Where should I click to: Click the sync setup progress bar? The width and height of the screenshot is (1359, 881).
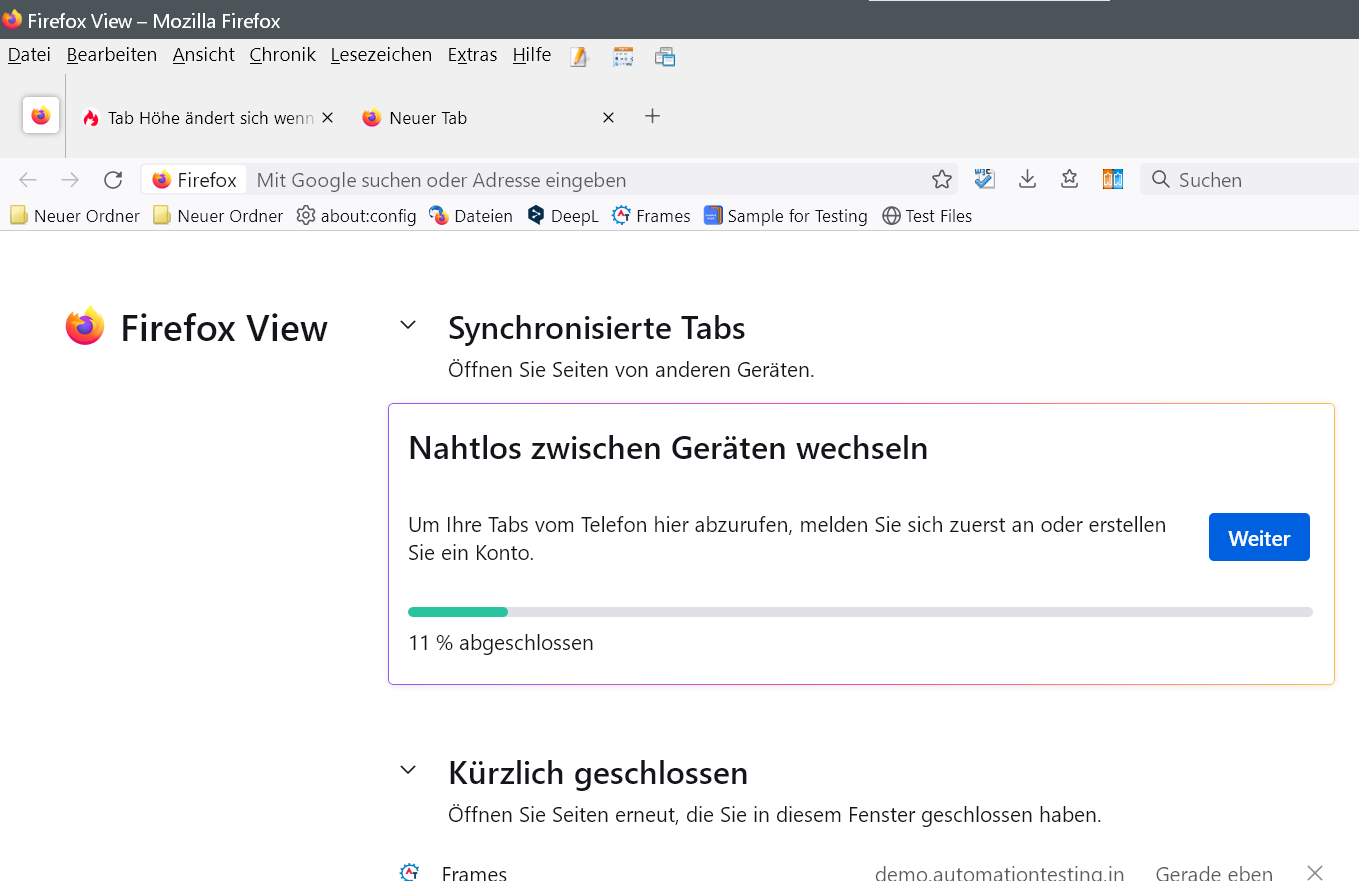860,612
